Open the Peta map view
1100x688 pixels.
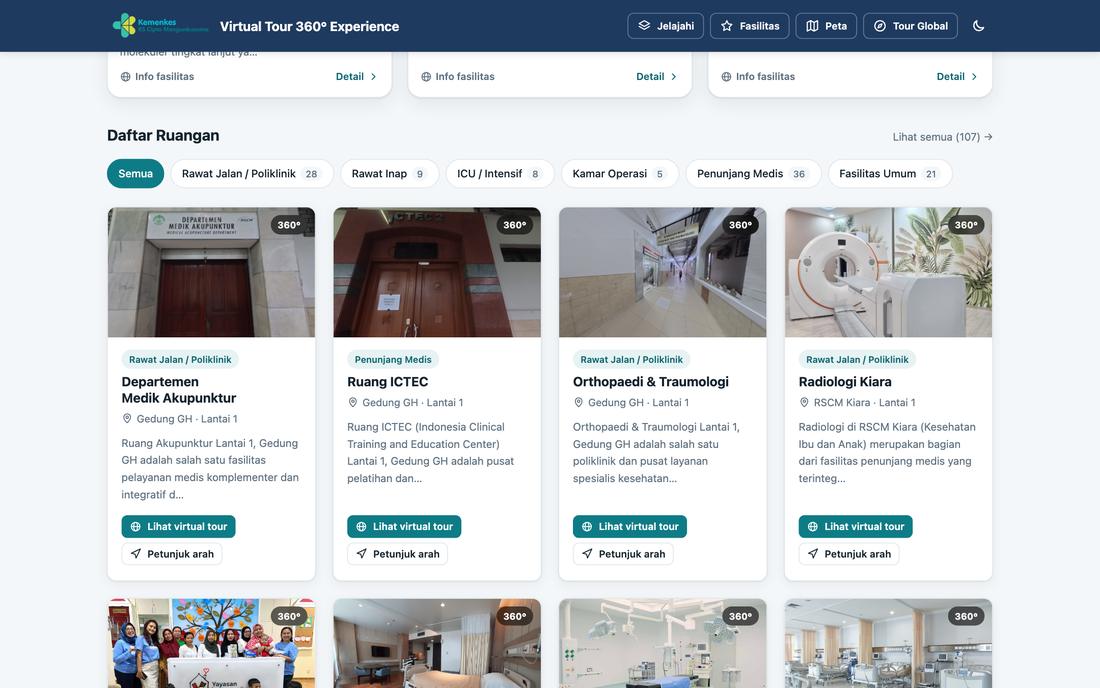tap(826, 26)
